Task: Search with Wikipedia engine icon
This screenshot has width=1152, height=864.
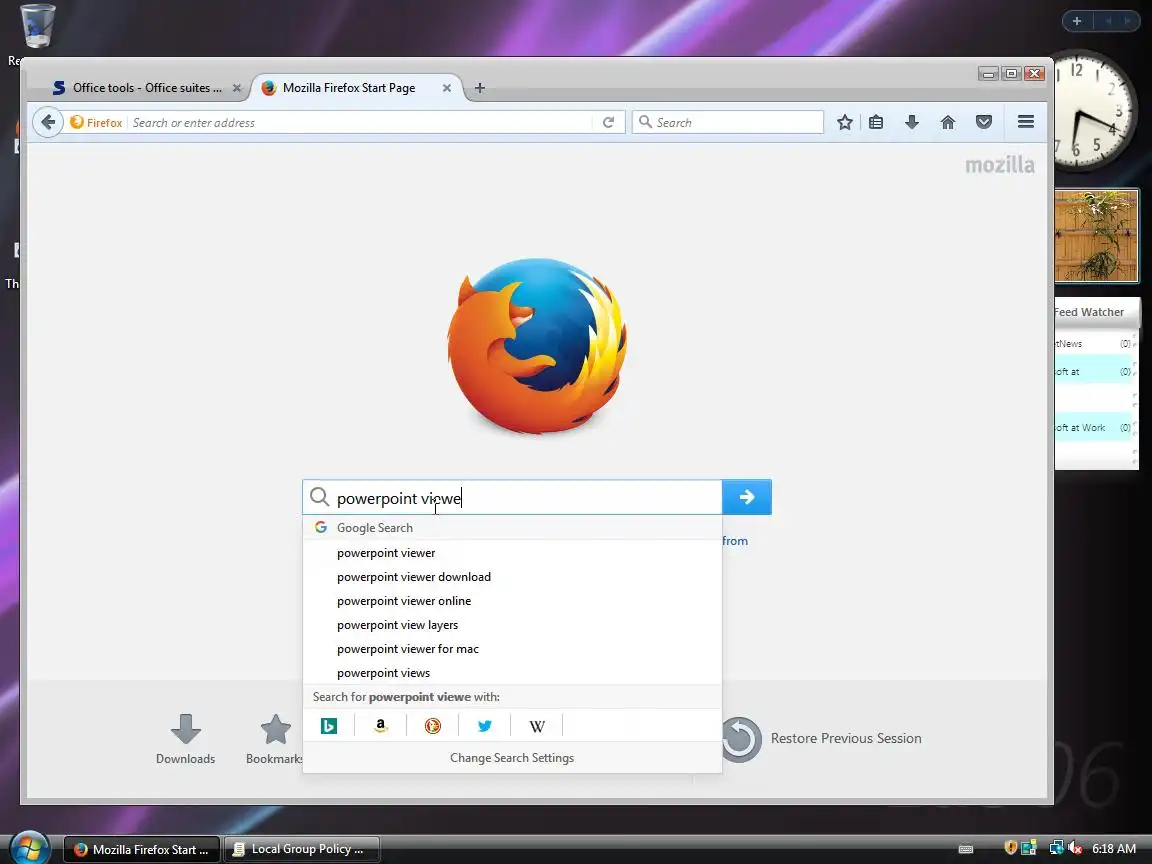Action: pyautogui.click(x=537, y=726)
